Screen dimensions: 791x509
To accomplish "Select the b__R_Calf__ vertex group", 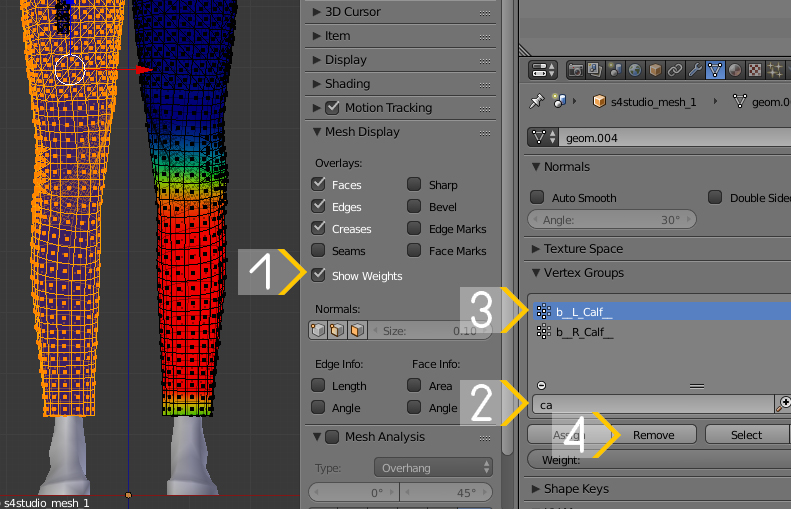I will pos(662,332).
